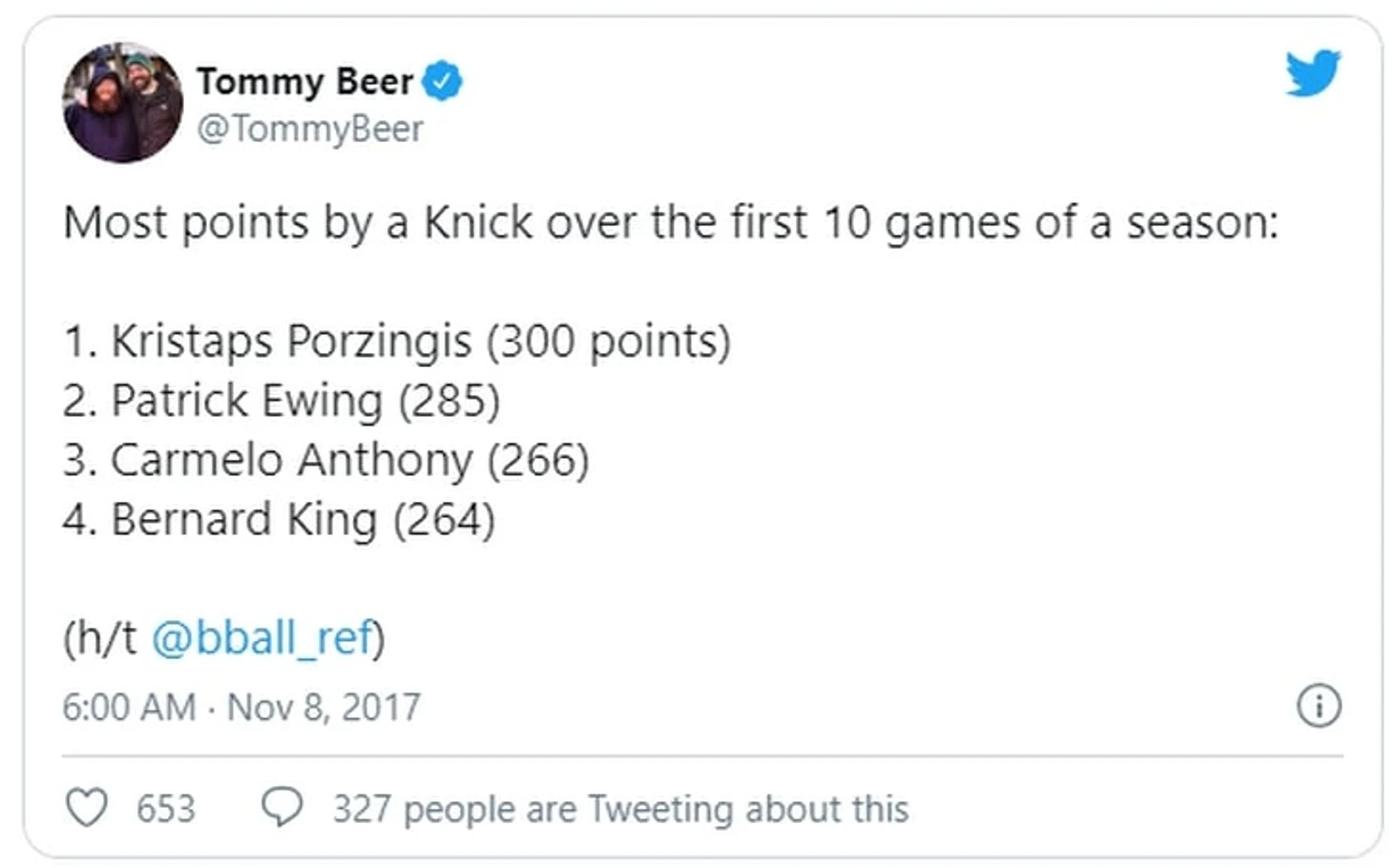Click the Tommy Beer display name

[x=305, y=82]
